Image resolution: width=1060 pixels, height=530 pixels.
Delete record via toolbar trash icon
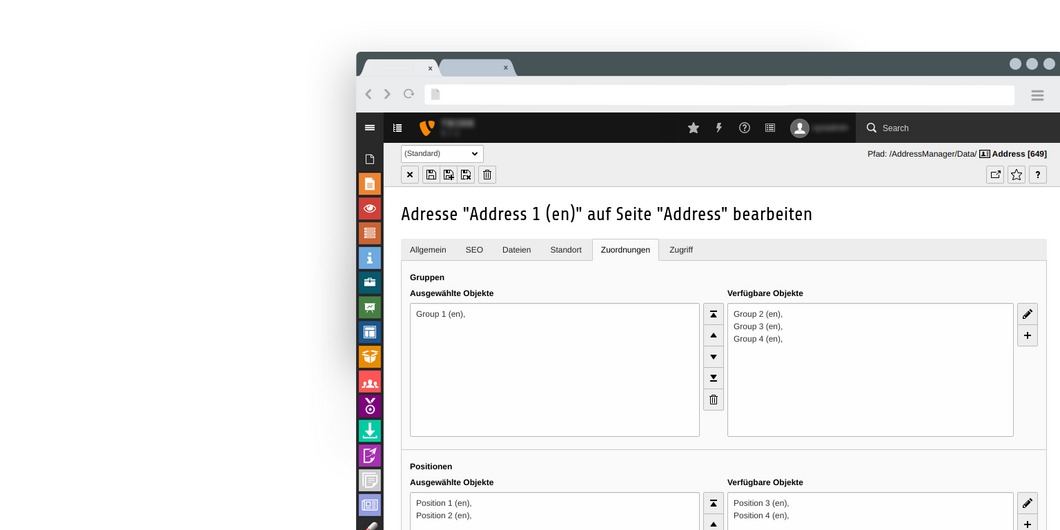pyautogui.click(x=487, y=174)
